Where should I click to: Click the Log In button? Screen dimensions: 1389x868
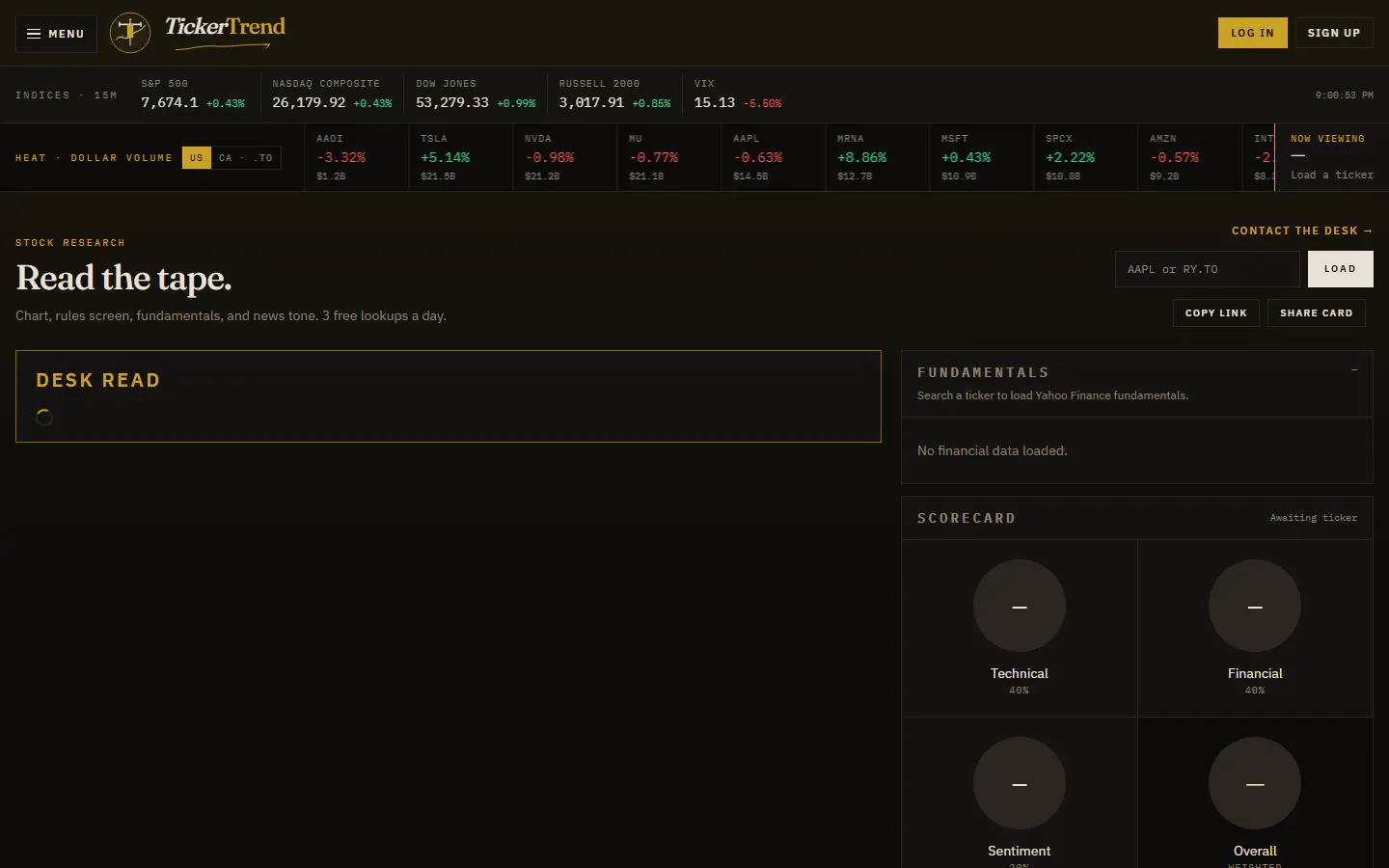click(1252, 33)
